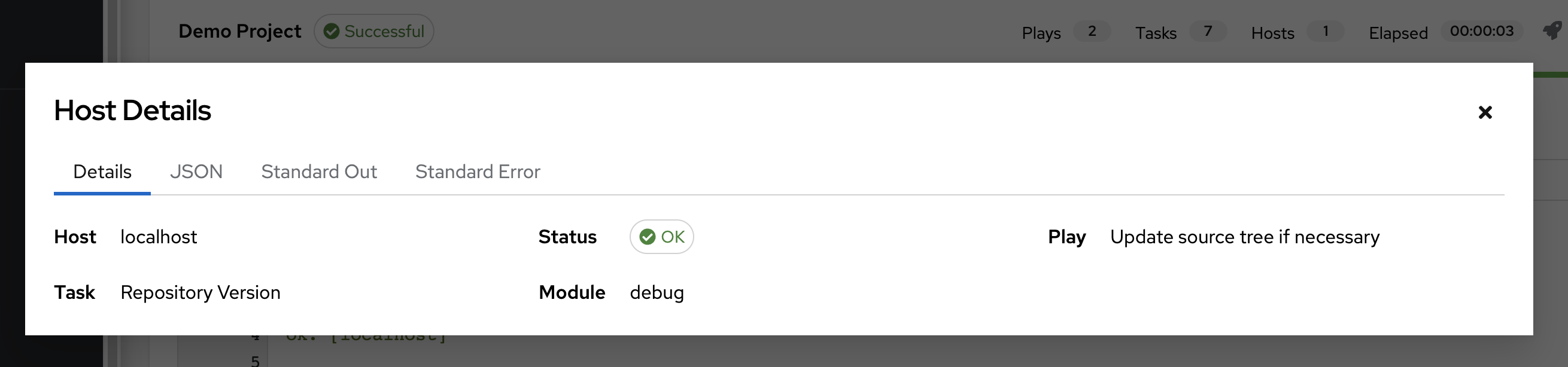Close the Host Details modal

click(x=1485, y=112)
